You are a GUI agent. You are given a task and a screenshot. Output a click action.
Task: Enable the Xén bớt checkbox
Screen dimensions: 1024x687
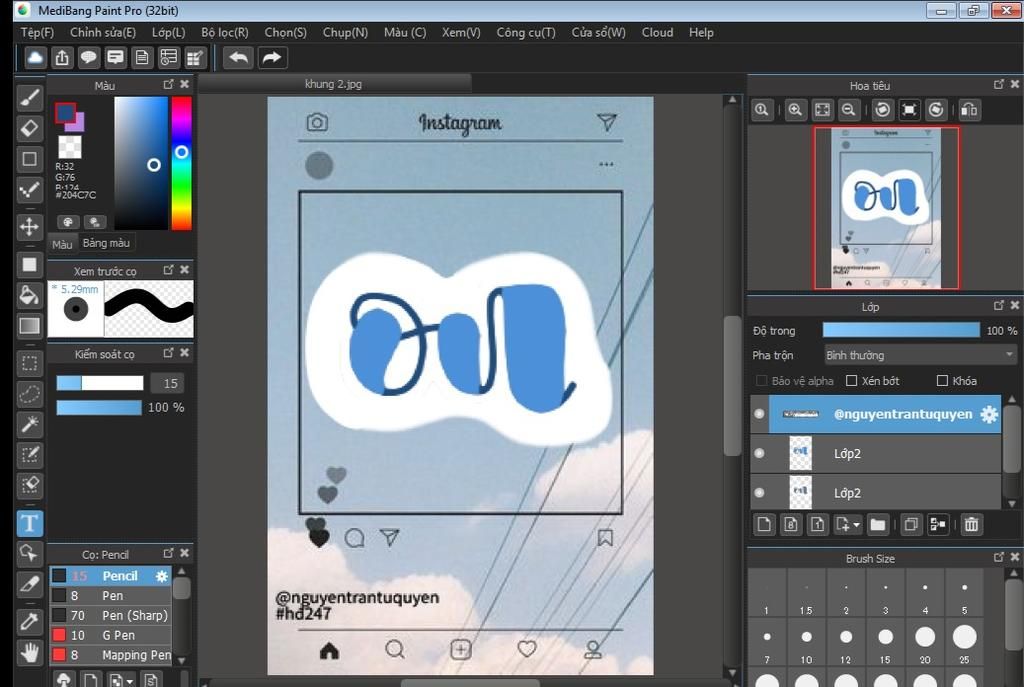tap(852, 381)
